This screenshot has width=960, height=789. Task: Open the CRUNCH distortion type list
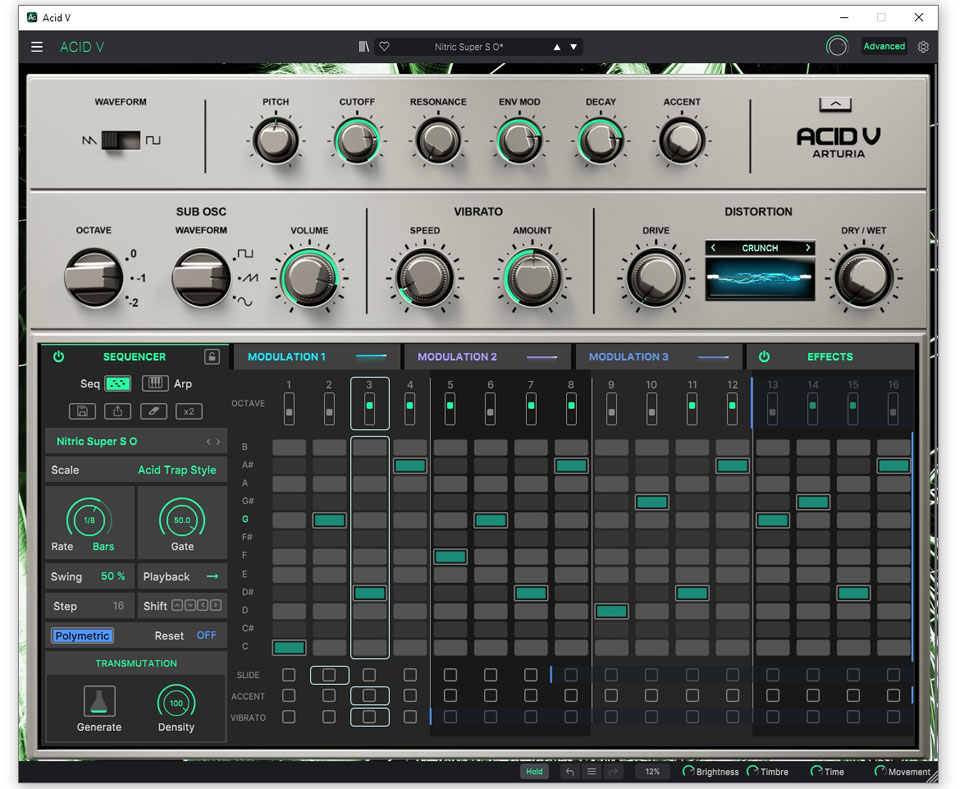[760, 248]
